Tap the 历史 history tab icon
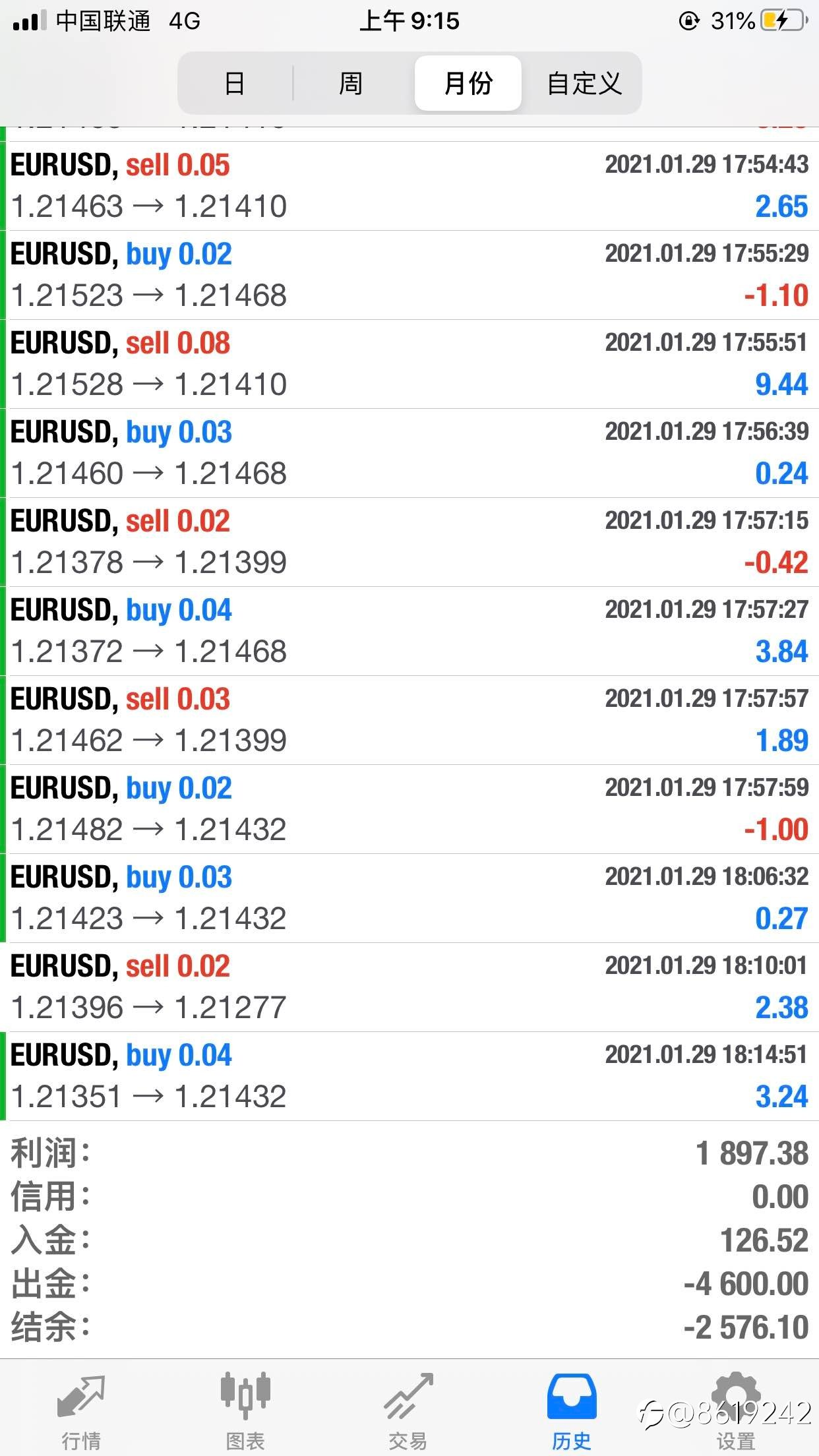The width and height of the screenshot is (819, 1456). click(x=572, y=1396)
